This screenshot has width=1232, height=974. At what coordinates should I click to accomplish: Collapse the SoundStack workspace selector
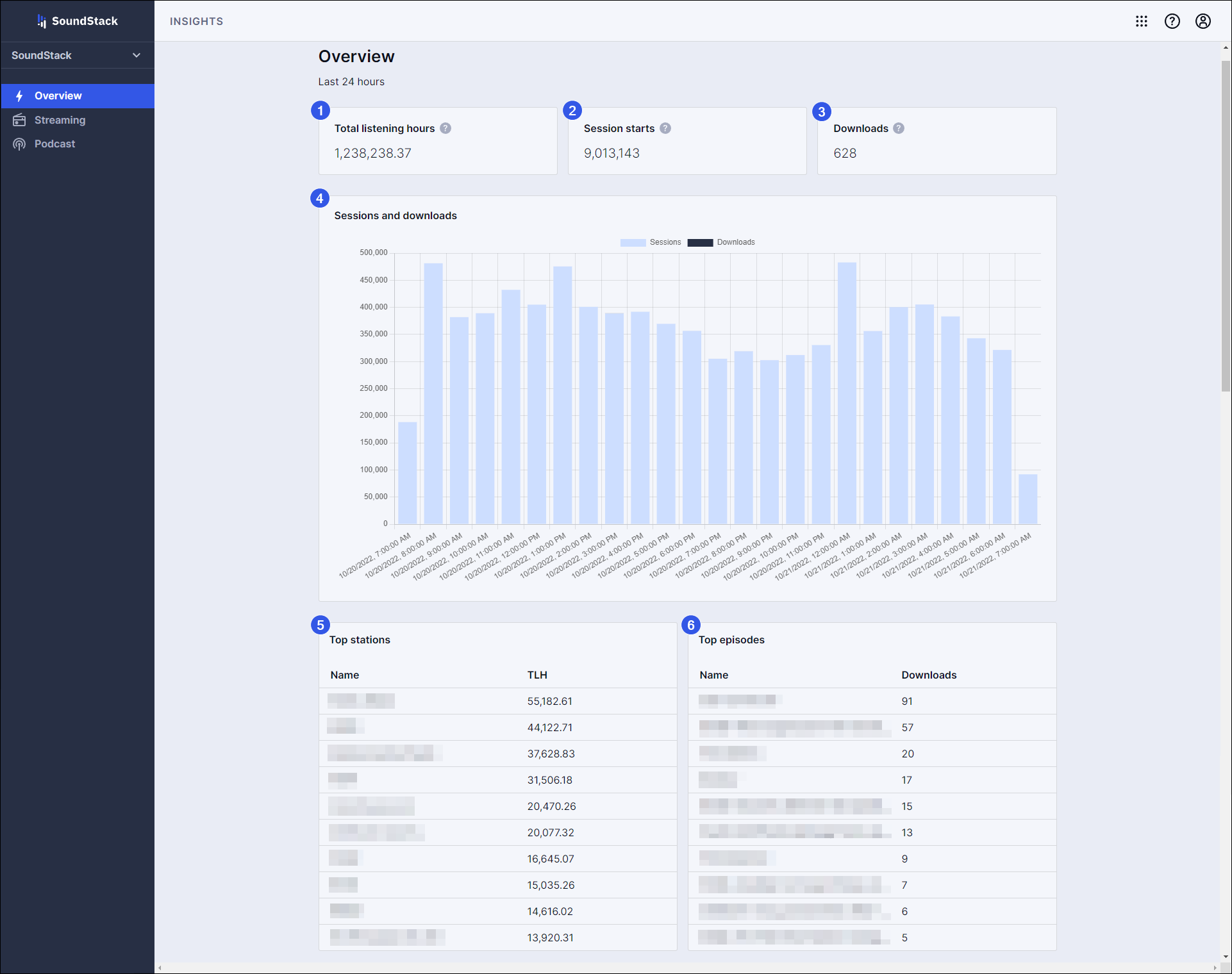(135, 55)
